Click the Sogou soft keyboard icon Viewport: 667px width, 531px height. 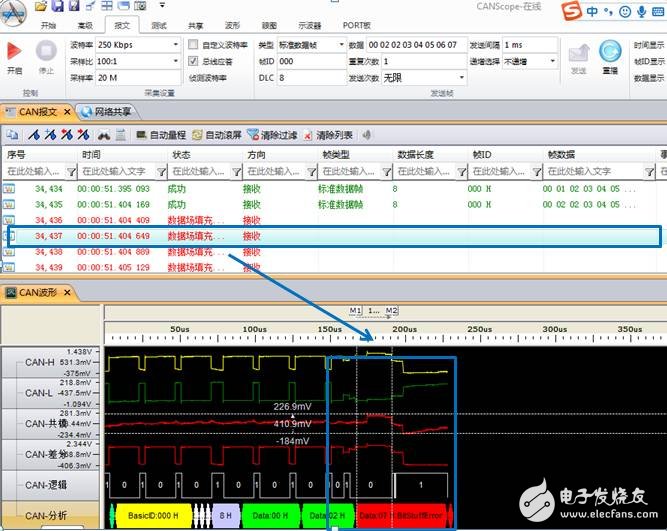point(658,11)
